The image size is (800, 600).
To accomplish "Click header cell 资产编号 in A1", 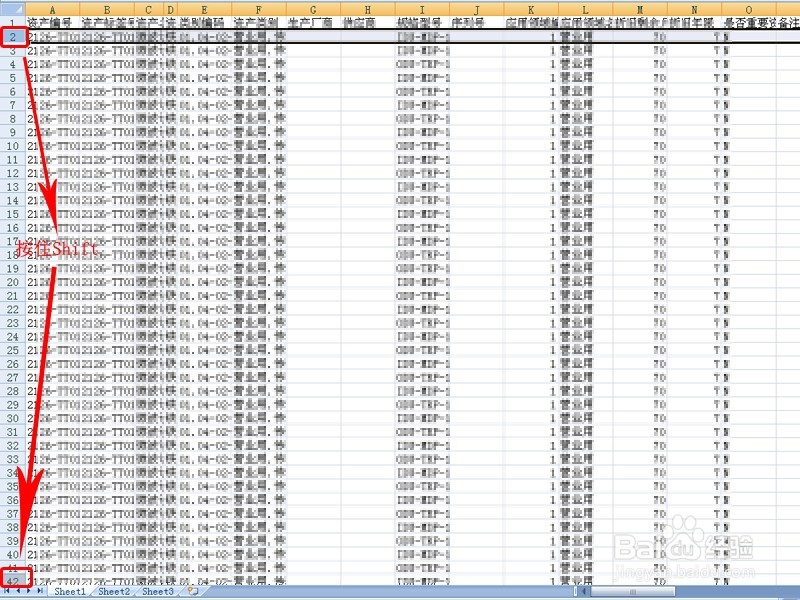I will point(53,23).
